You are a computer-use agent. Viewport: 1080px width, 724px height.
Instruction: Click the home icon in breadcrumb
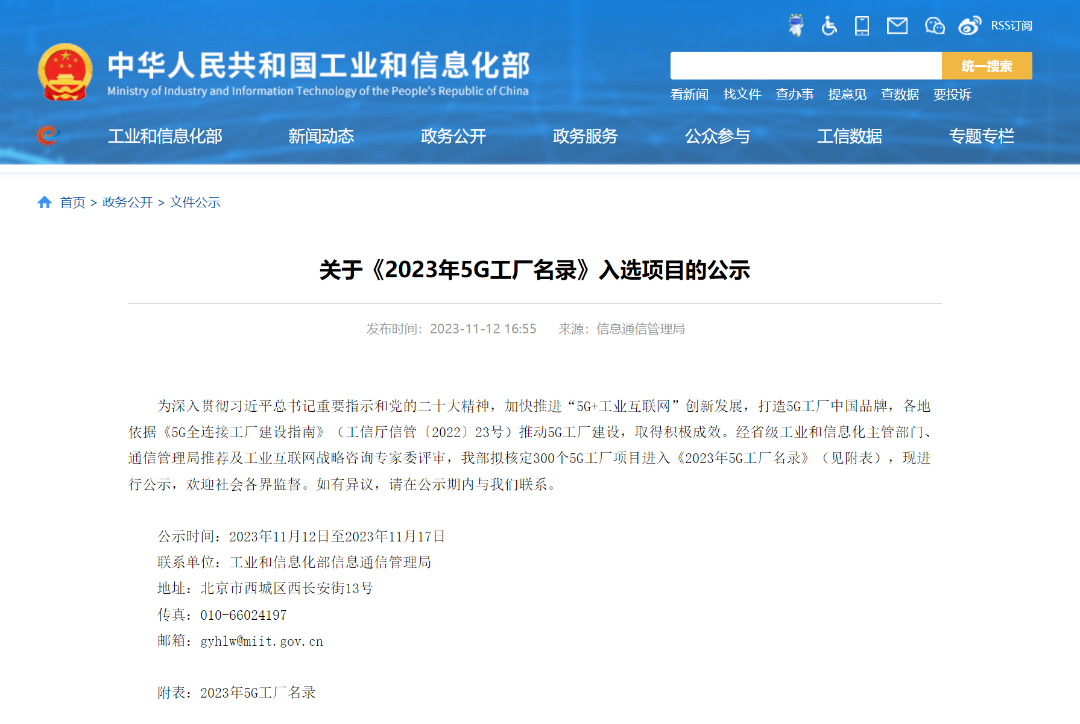(44, 202)
